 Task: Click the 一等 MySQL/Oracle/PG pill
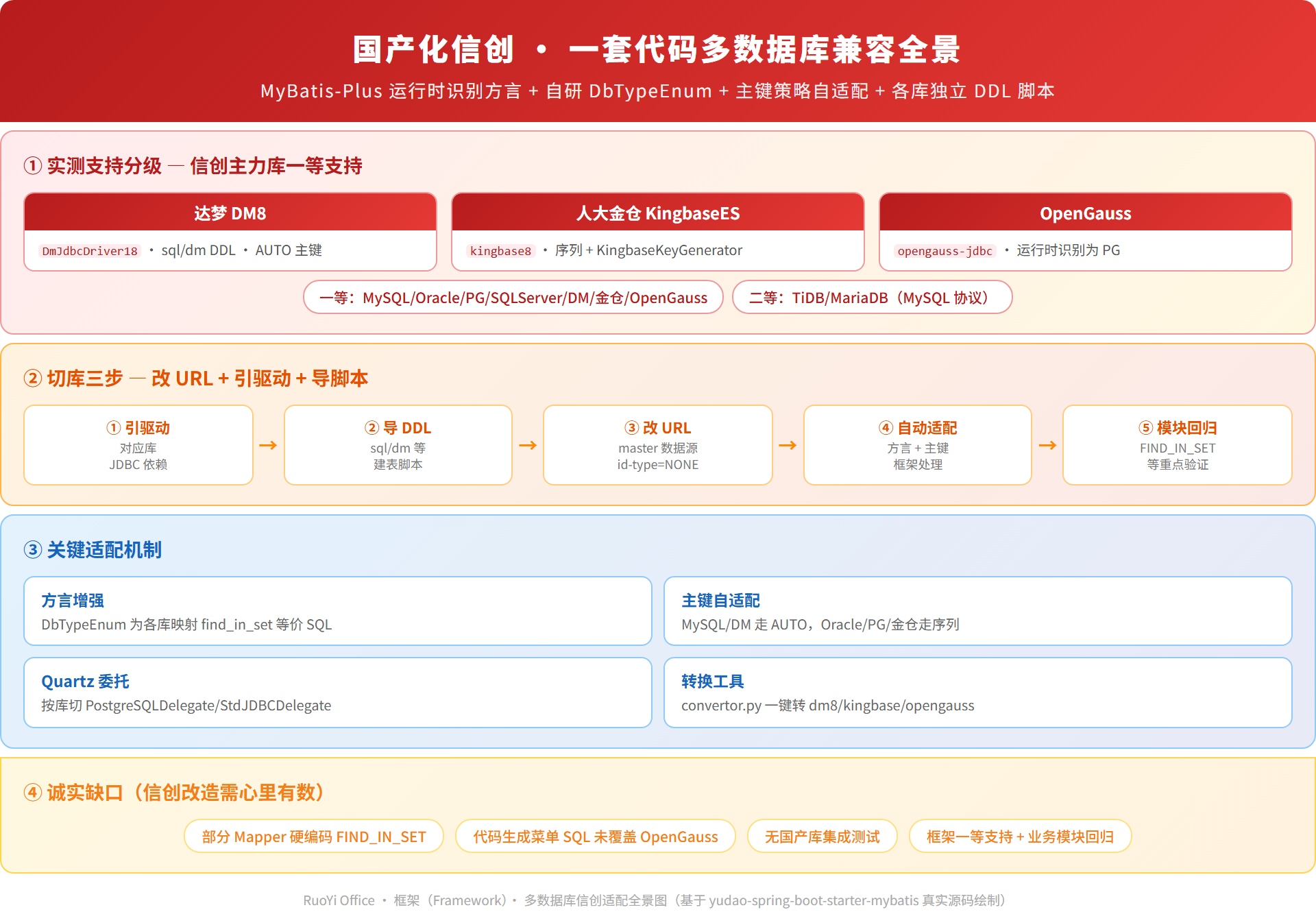pos(513,298)
